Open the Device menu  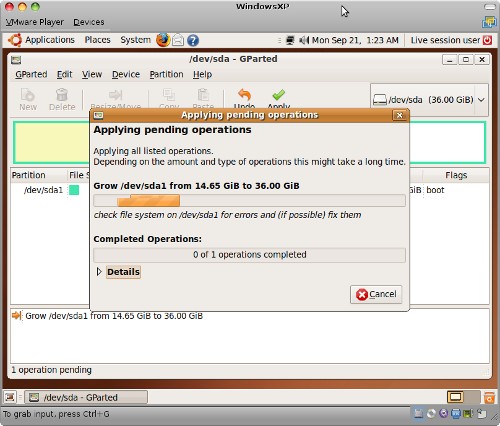[x=126, y=74]
